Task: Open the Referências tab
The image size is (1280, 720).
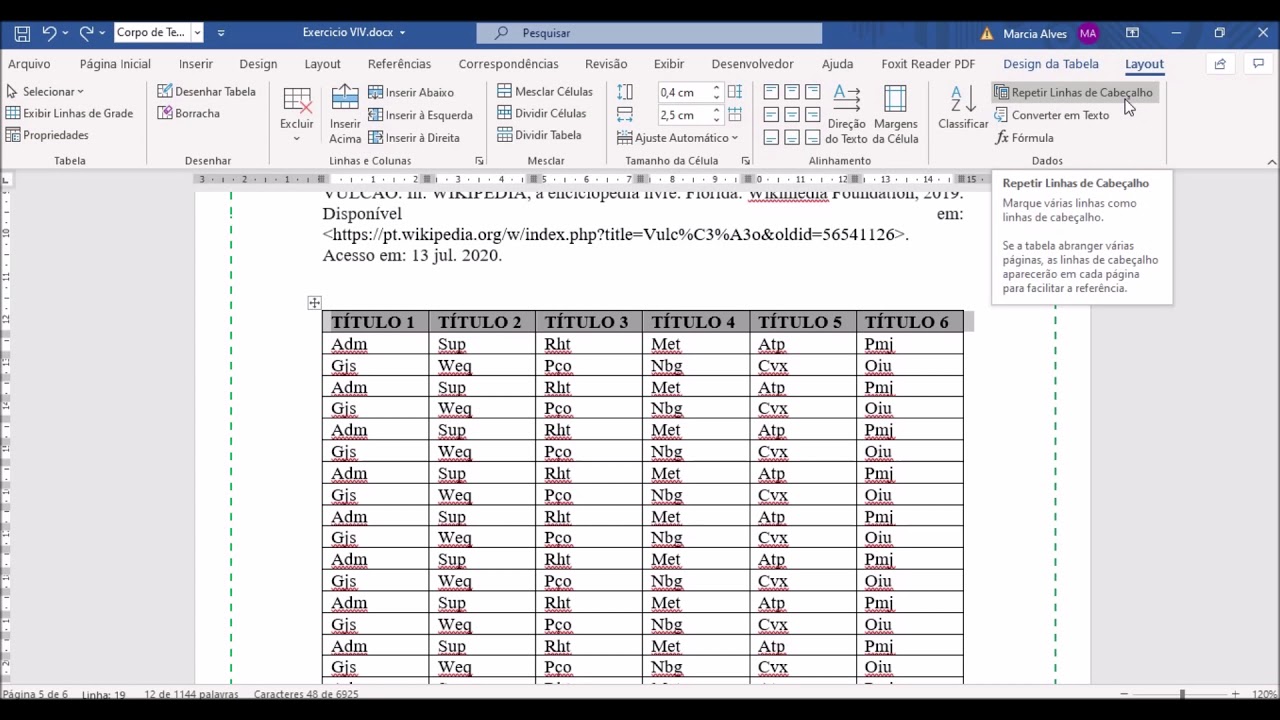Action: (x=399, y=64)
